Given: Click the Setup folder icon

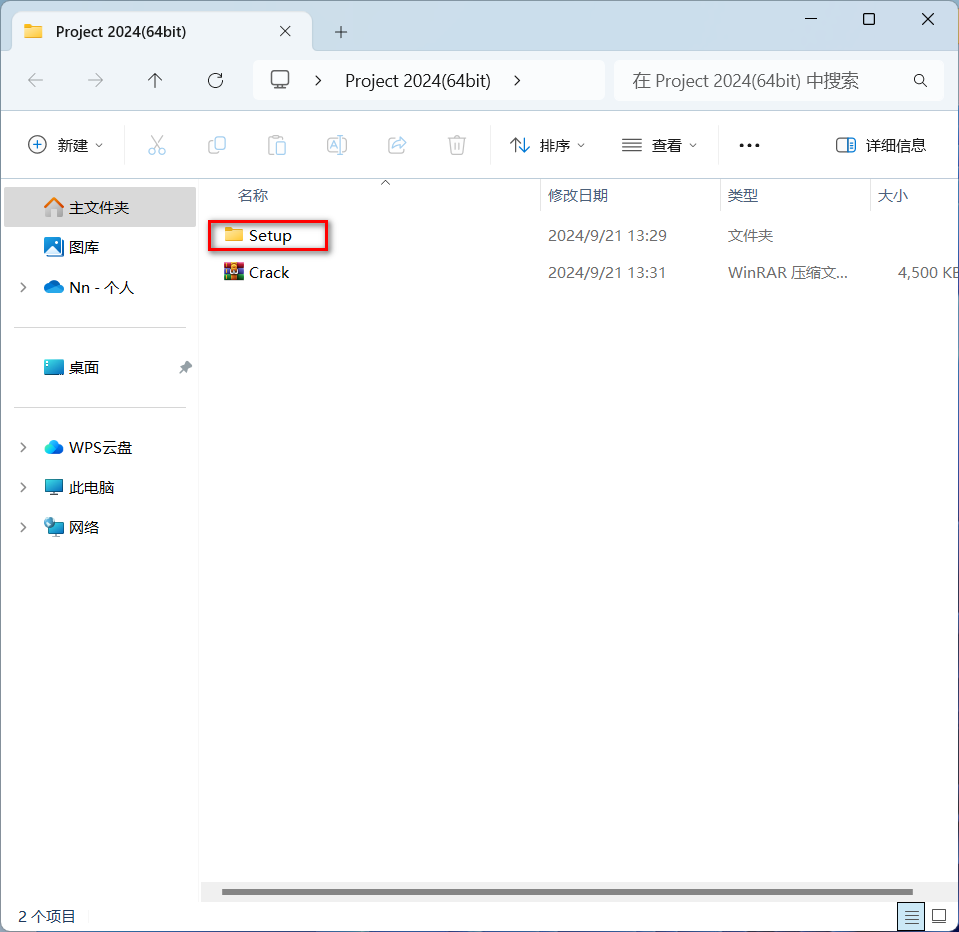Looking at the screenshot, I should [234, 234].
